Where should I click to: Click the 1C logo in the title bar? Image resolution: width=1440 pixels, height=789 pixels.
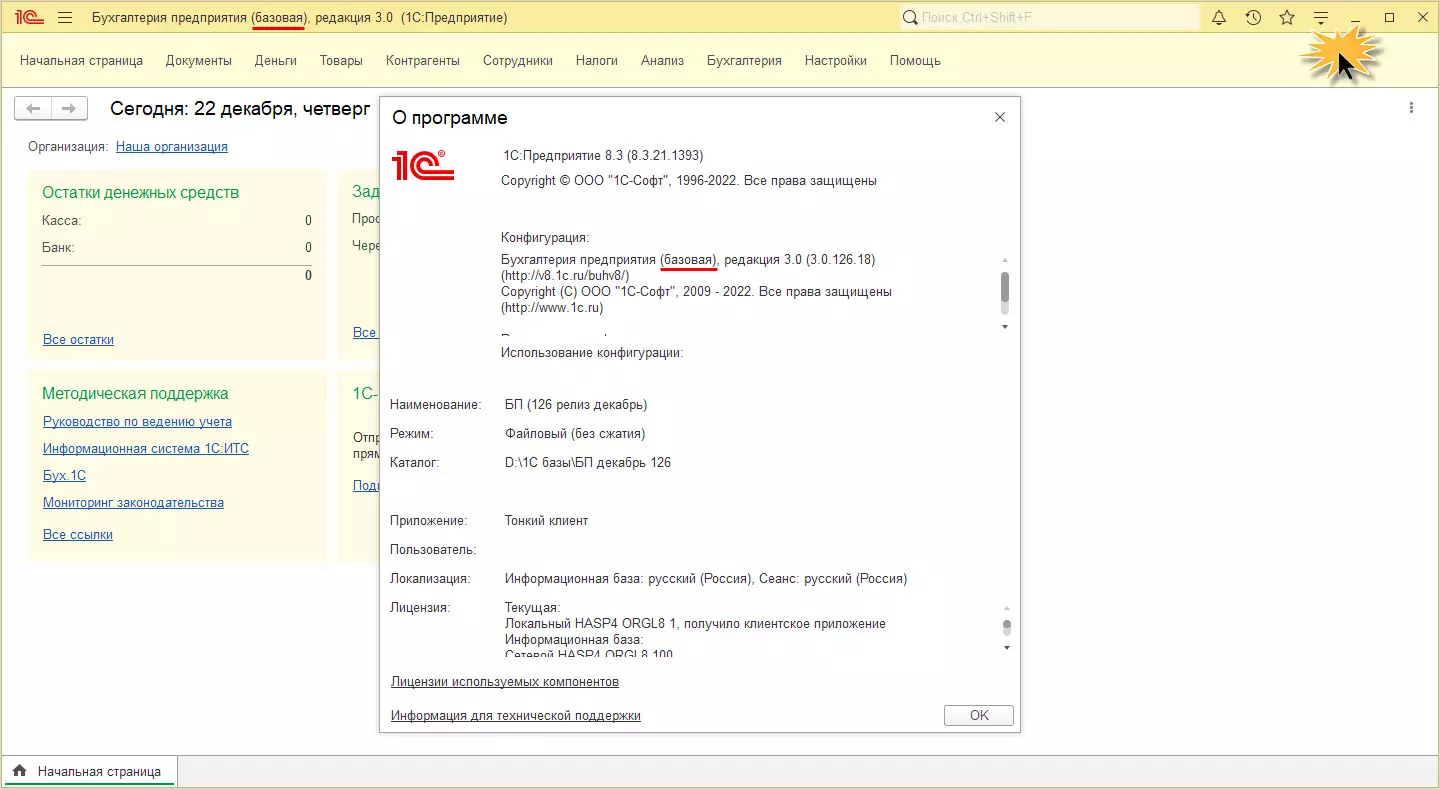(x=30, y=18)
